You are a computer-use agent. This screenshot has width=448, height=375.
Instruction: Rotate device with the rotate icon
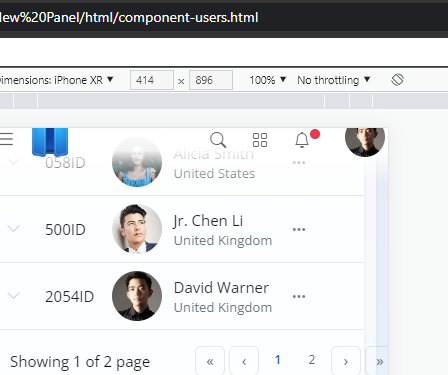click(x=397, y=80)
